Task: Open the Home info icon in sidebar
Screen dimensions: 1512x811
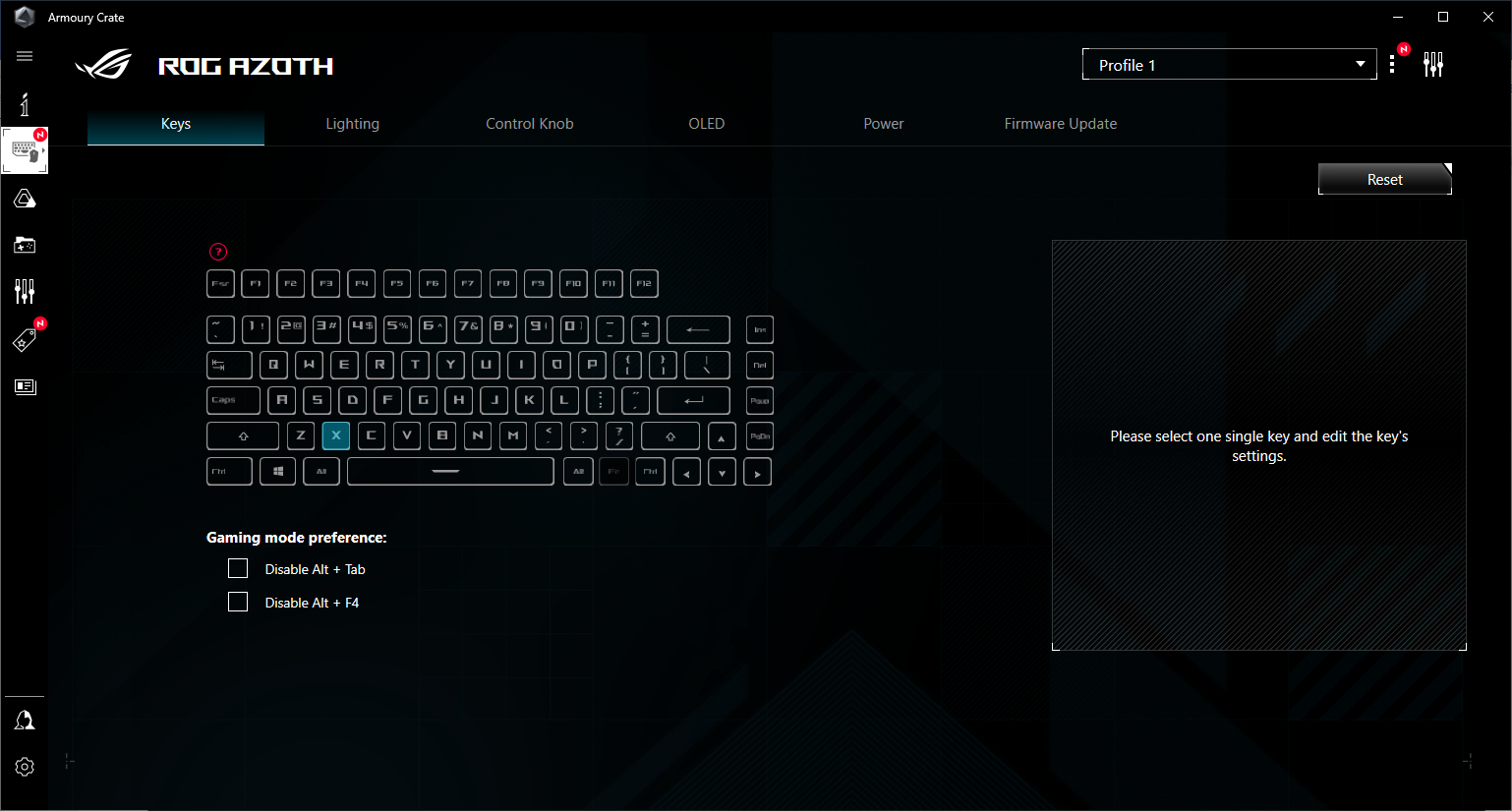Action: click(x=25, y=104)
